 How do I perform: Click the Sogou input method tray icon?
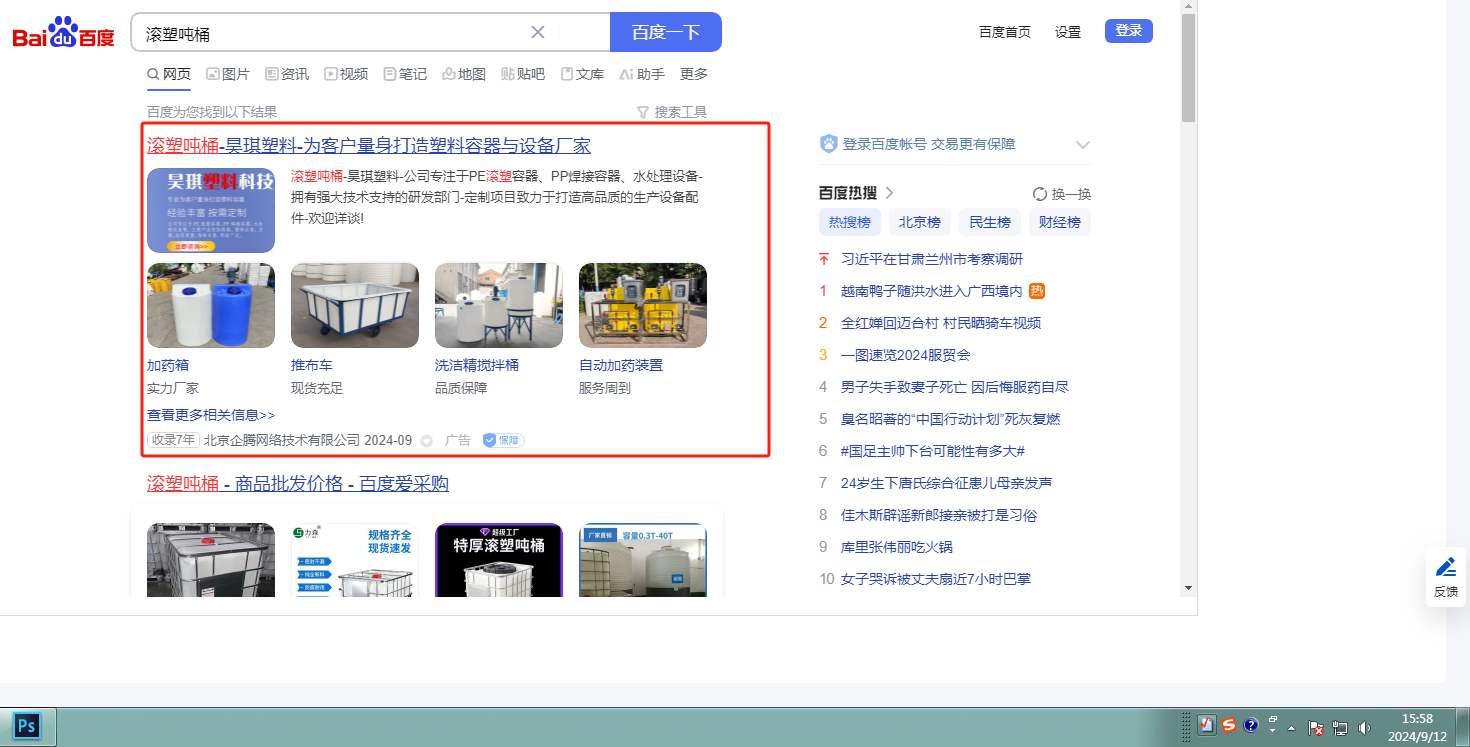(x=1229, y=725)
